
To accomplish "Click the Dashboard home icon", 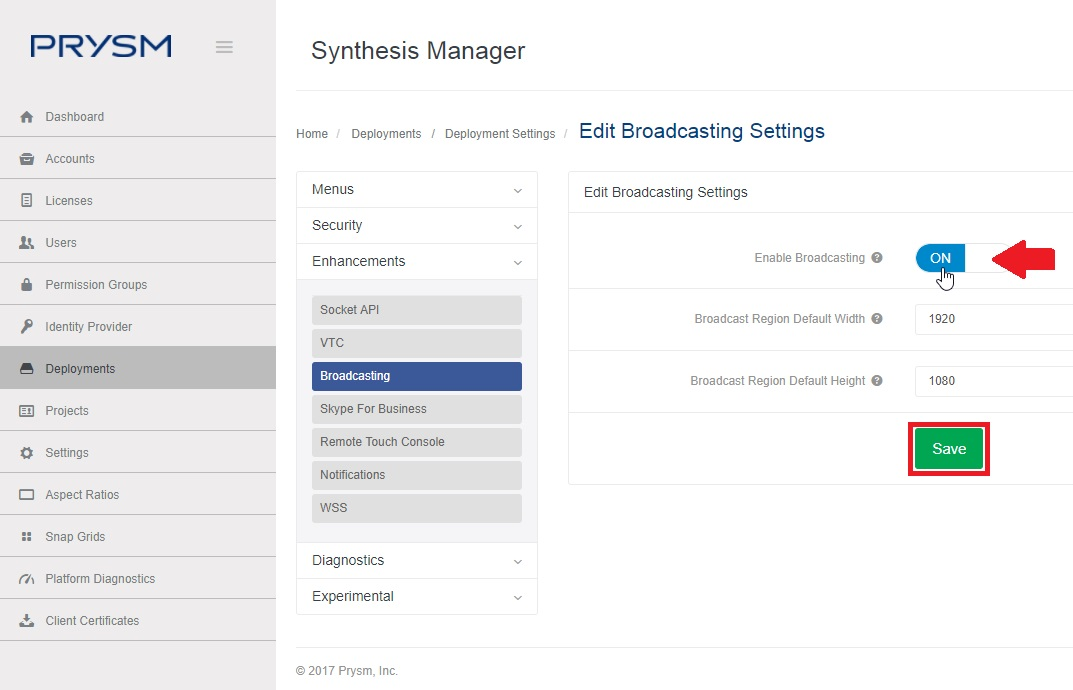I will tap(27, 117).
